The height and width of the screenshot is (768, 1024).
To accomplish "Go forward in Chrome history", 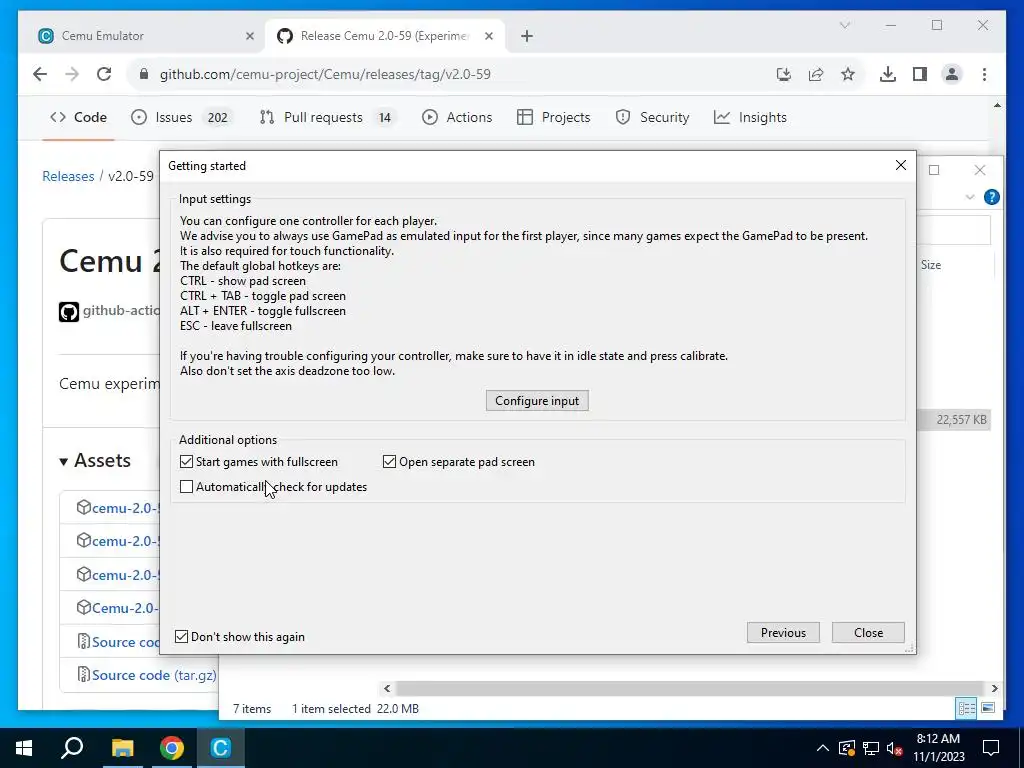I will pos(72,74).
